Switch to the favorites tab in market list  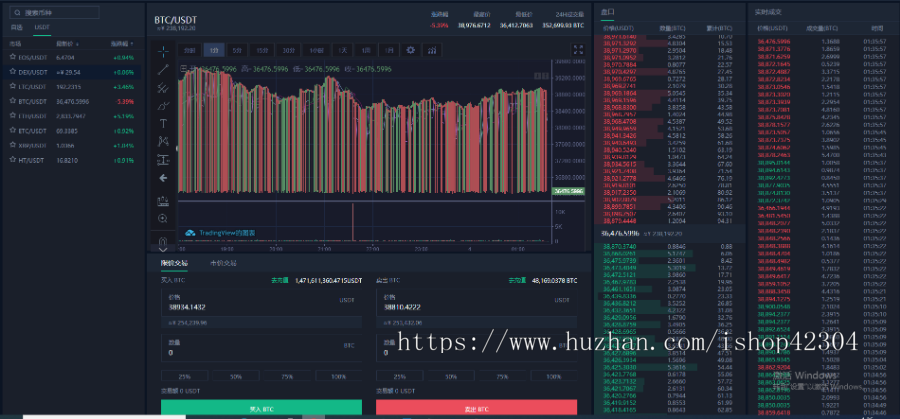pyautogui.click(x=16, y=27)
